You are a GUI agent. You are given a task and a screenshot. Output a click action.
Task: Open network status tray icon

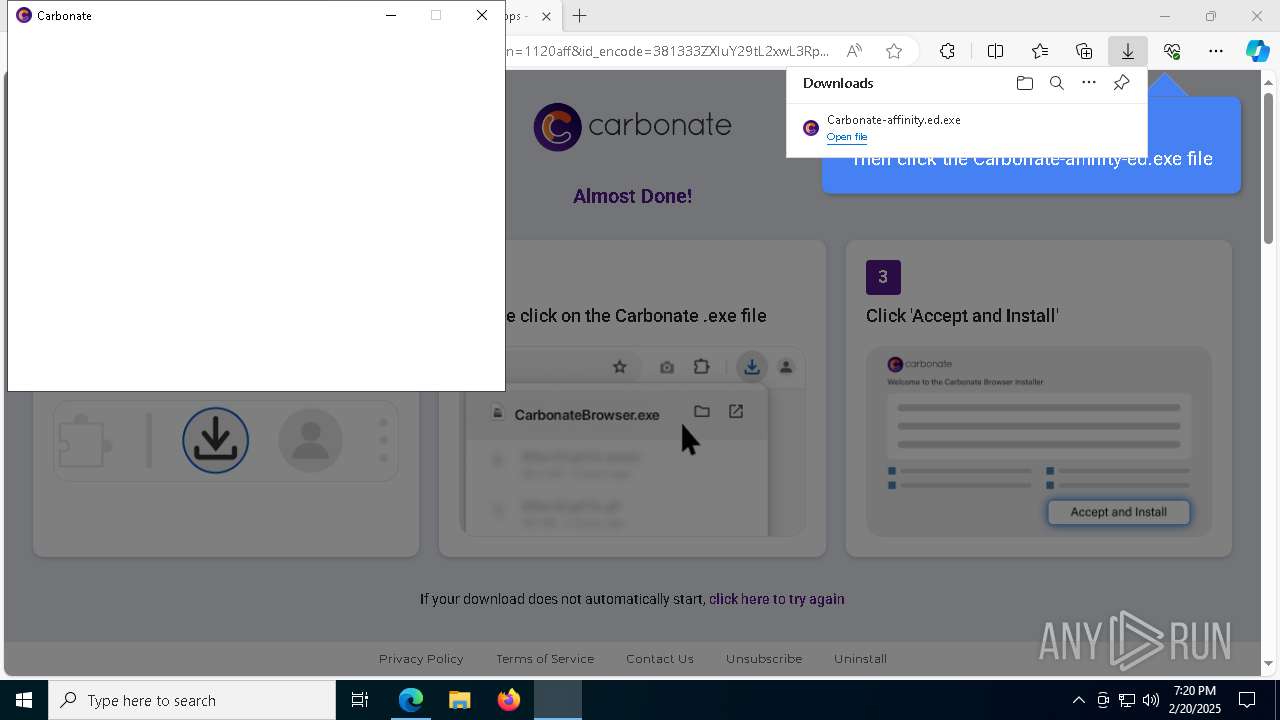tap(1126, 700)
